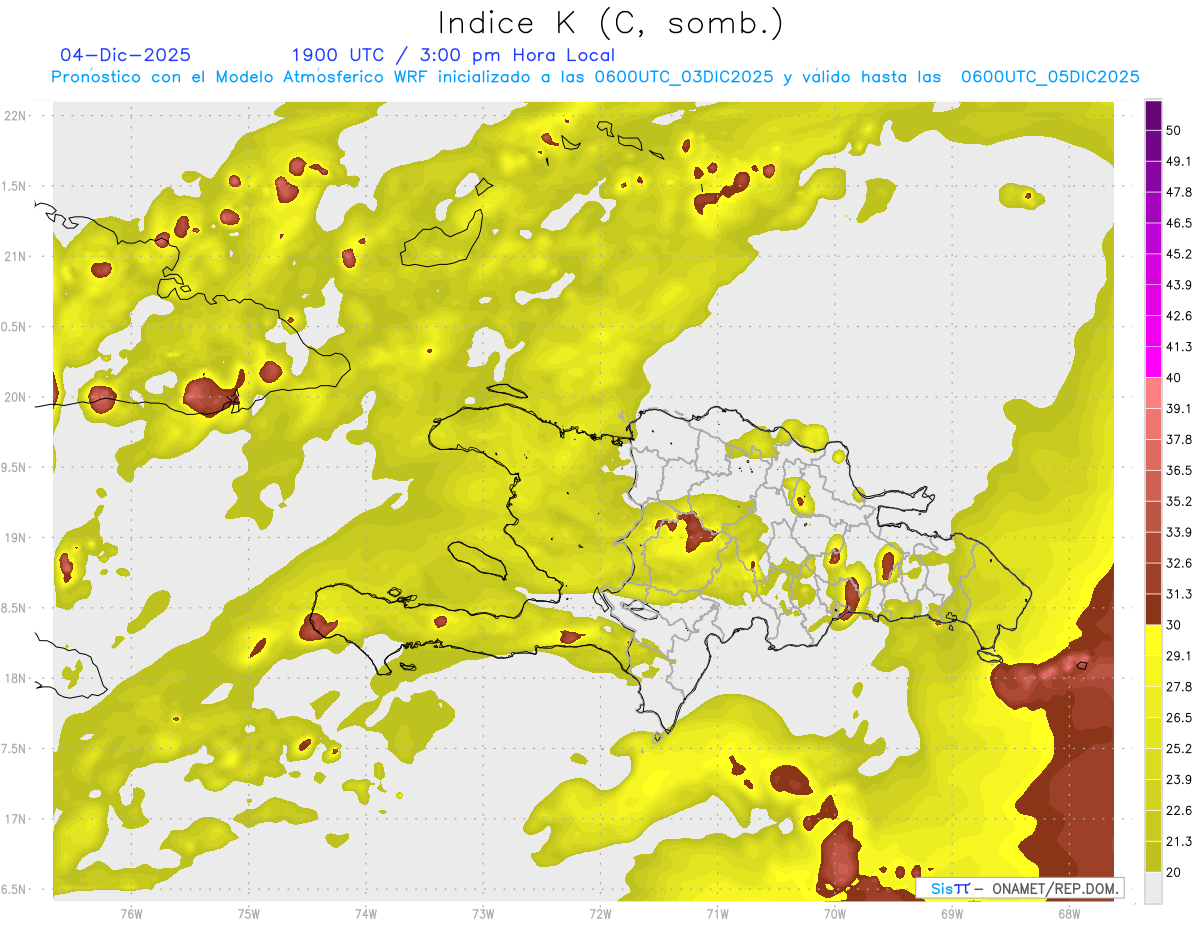
Task: Select the "45.2" color scale value
Action: [x=1179, y=254]
